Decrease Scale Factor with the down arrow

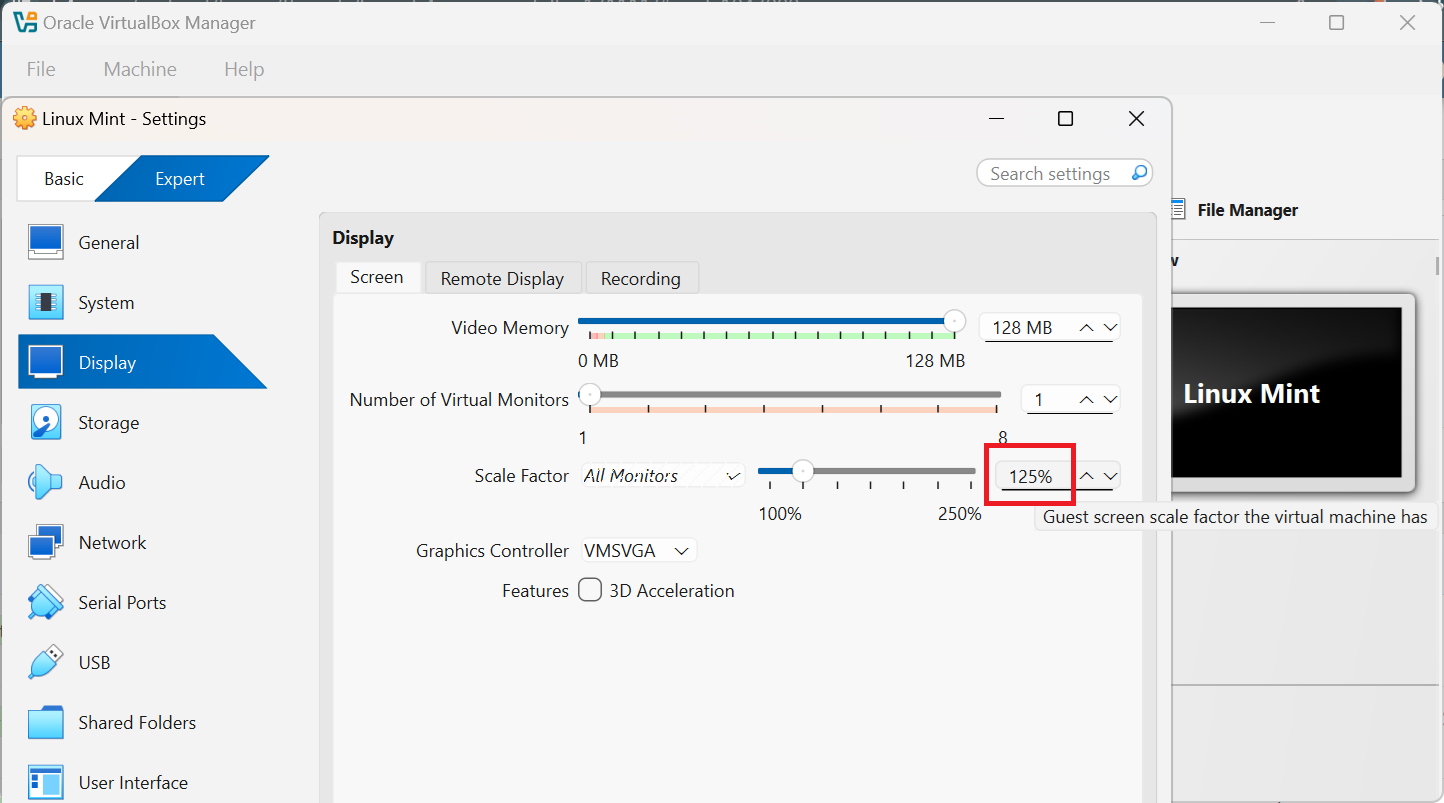point(1109,476)
